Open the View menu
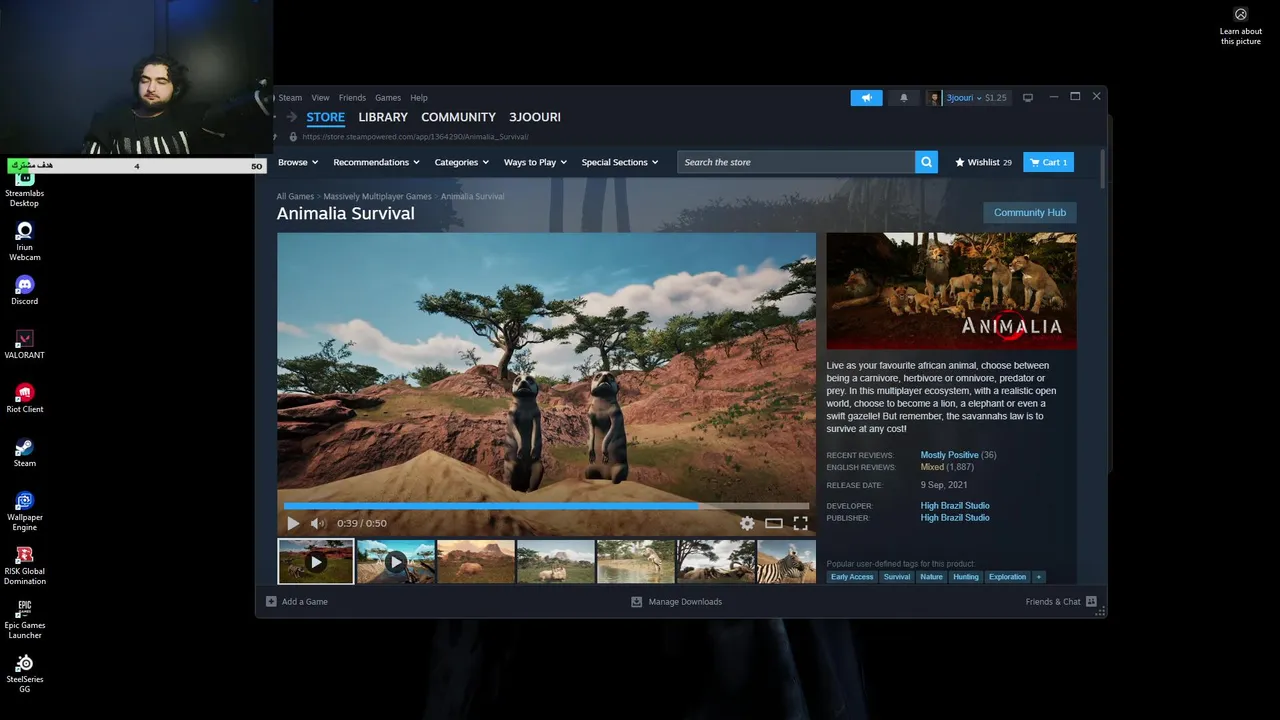This screenshot has height=720, width=1280. tap(320, 98)
